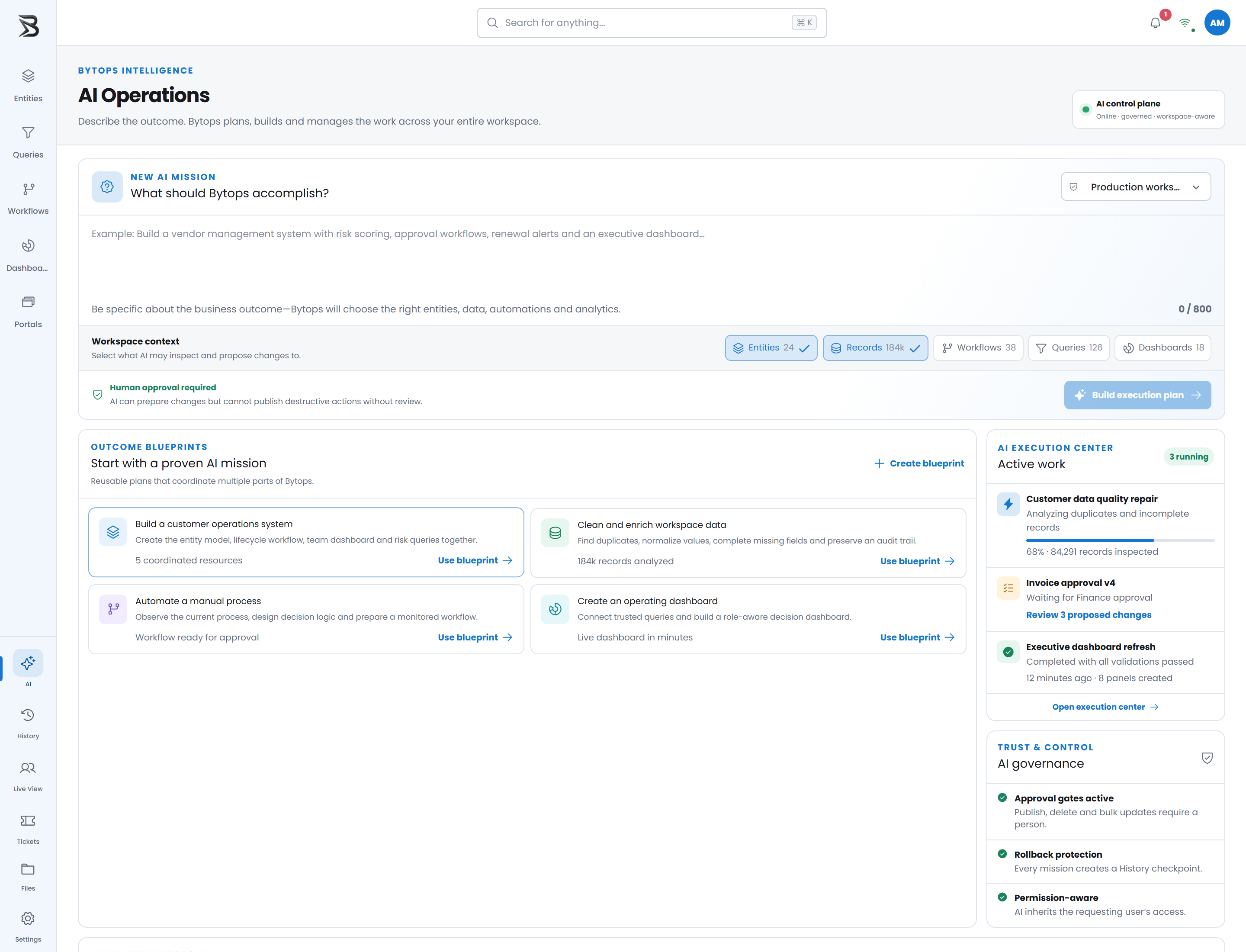
Task: Click the Build execution plan button
Action: (x=1137, y=394)
